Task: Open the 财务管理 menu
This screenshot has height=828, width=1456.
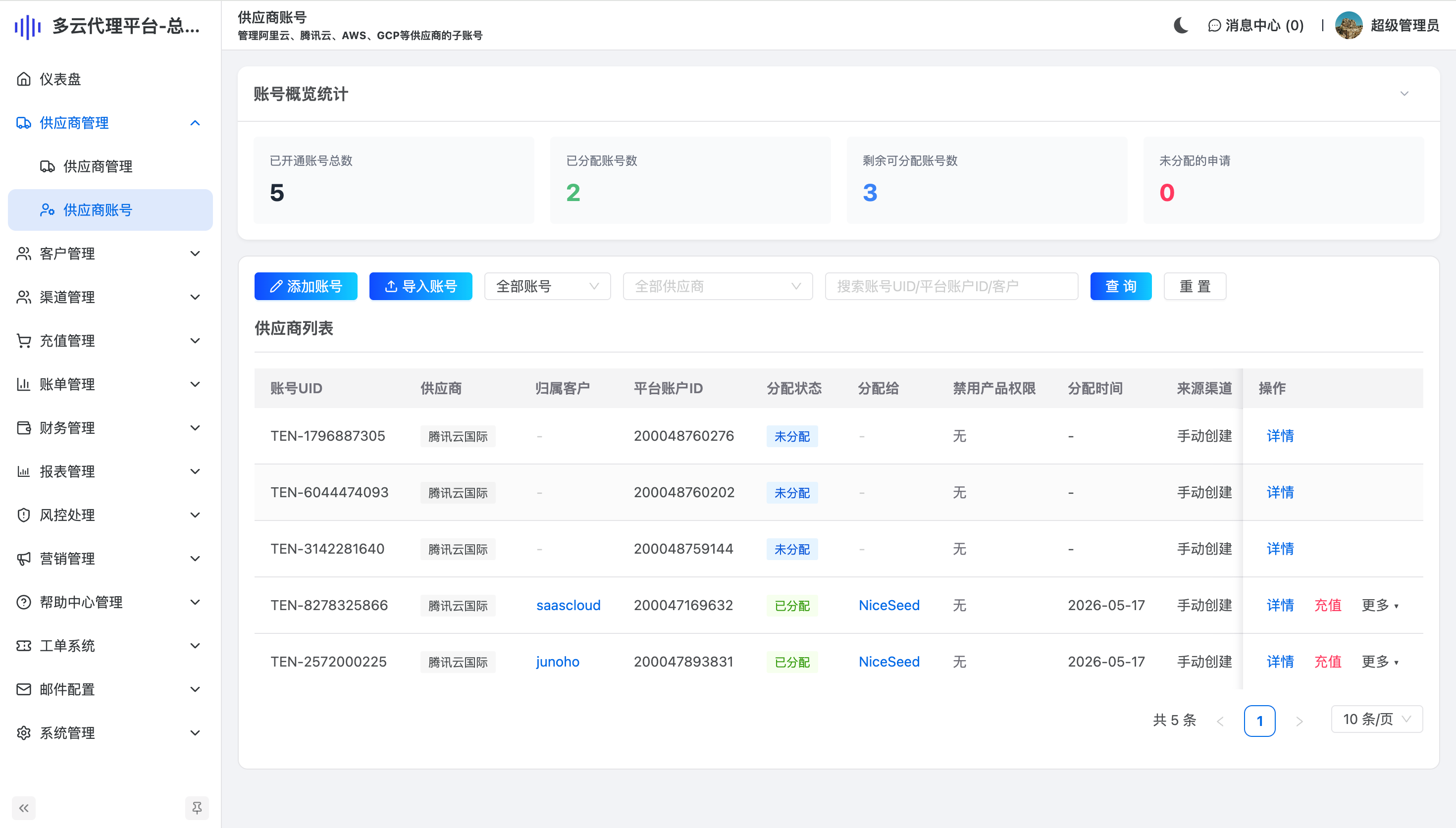Action: pos(110,428)
